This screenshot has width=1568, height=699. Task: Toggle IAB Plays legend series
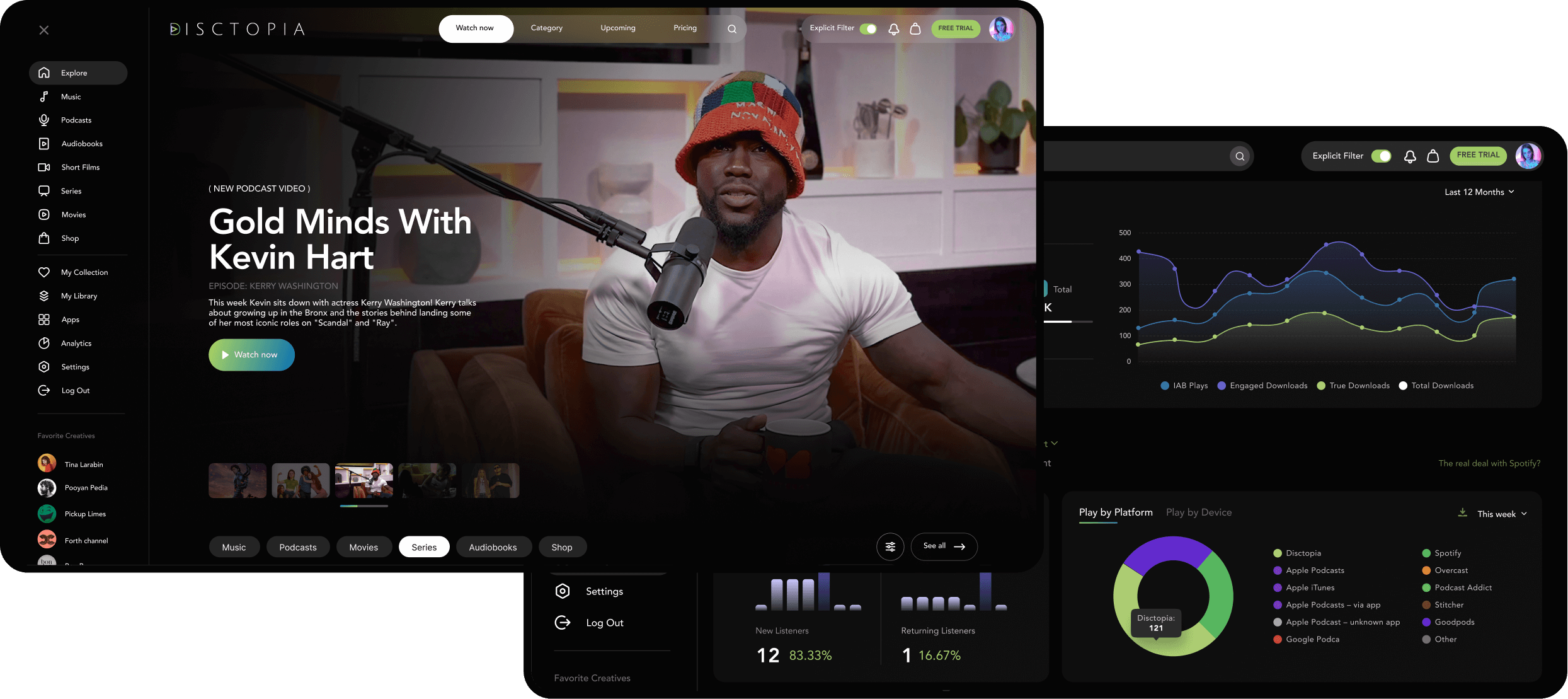pos(1184,386)
